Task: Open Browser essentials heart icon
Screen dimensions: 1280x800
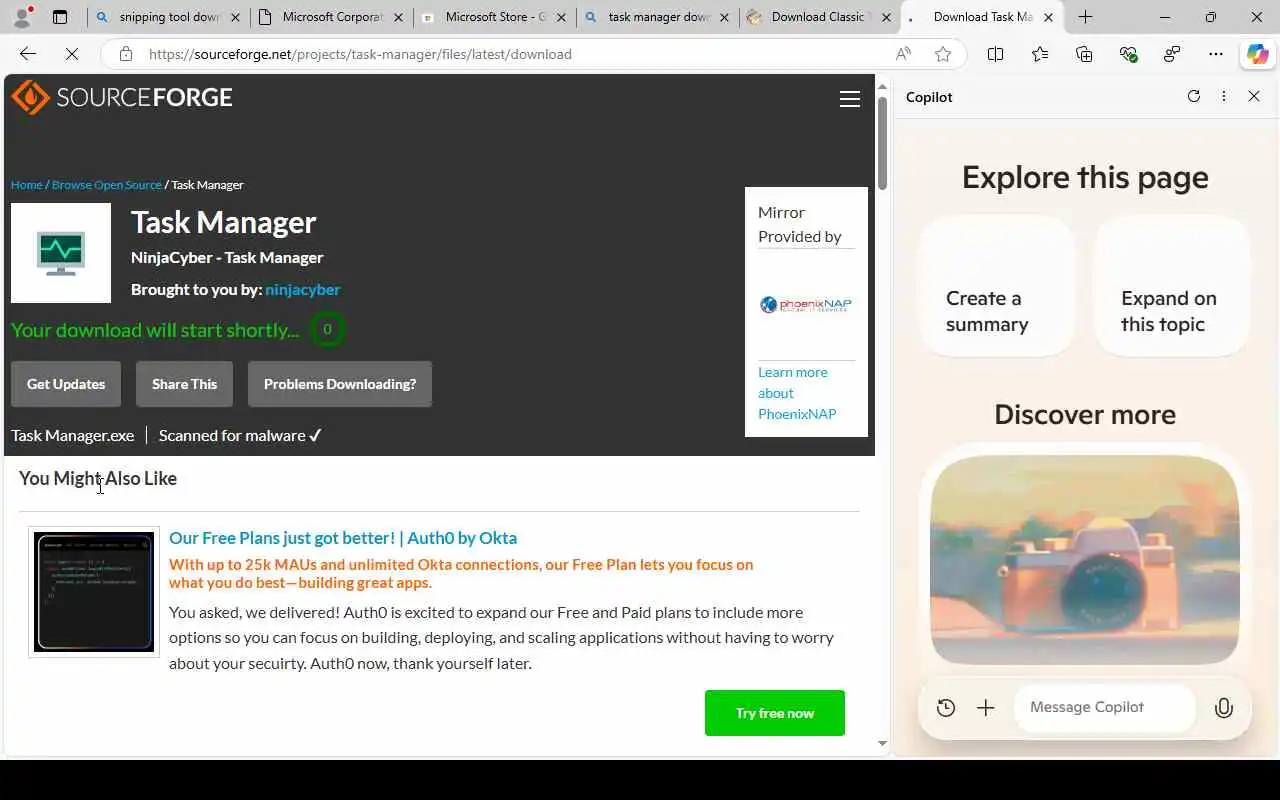Action: [1128, 54]
